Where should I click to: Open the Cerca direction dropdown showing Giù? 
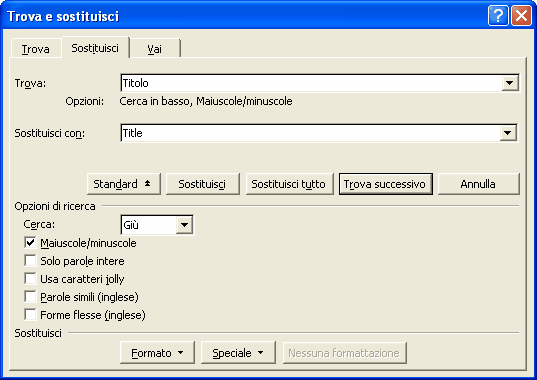pos(185,225)
